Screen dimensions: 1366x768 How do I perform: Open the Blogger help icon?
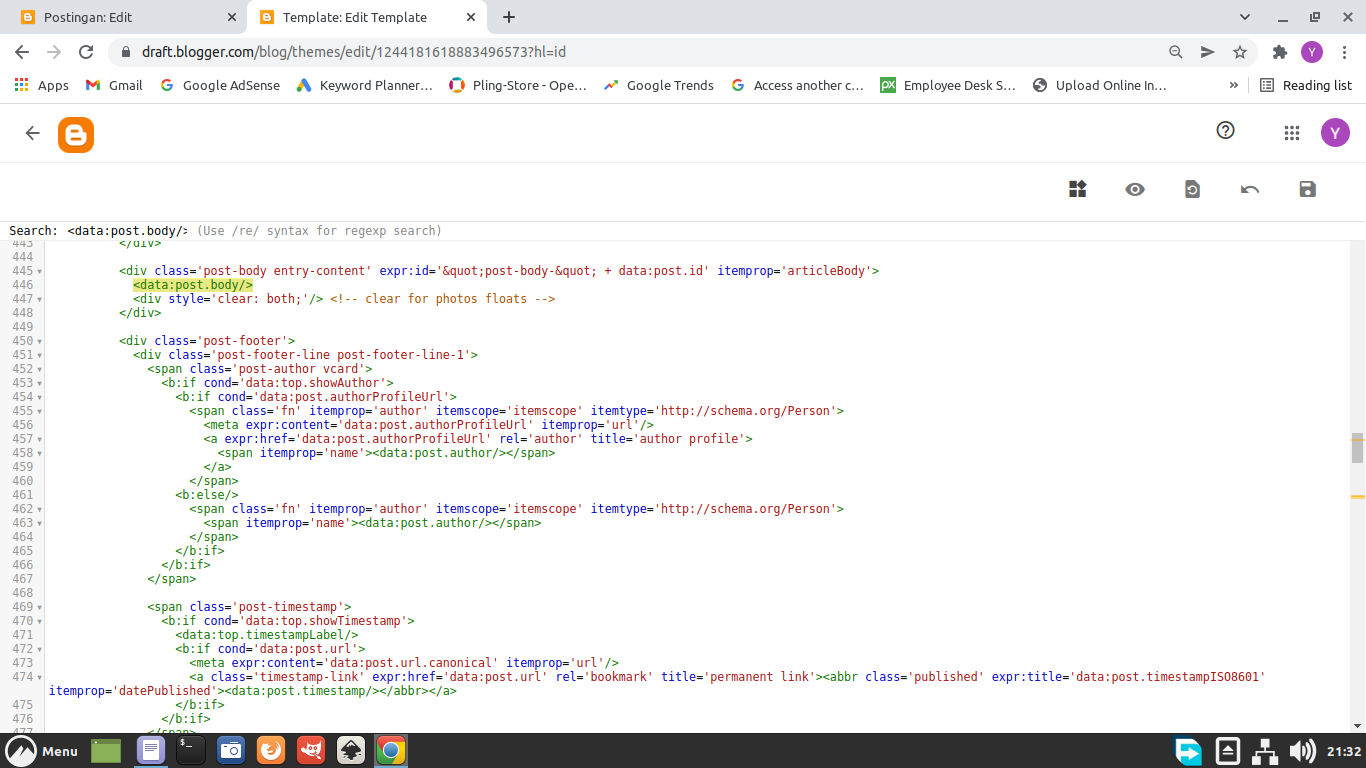pos(1225,130)
